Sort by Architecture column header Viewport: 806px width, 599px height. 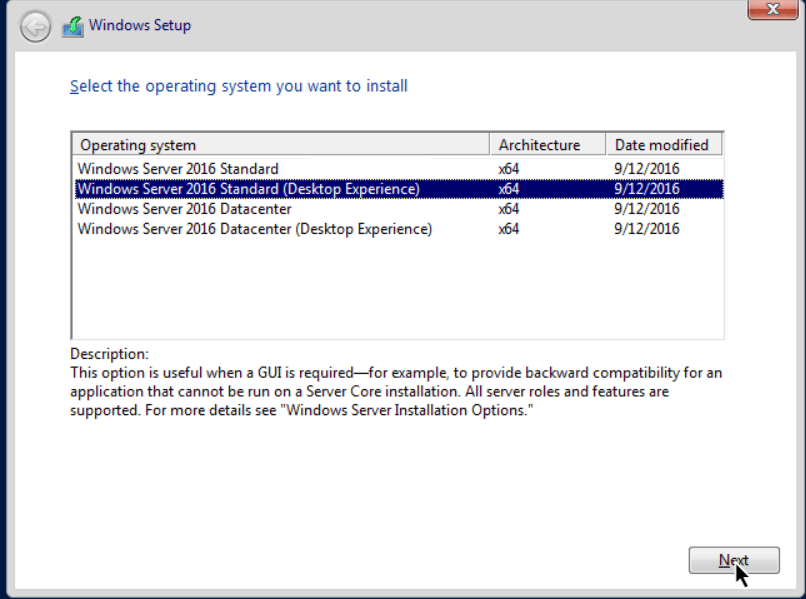[547, 145]
